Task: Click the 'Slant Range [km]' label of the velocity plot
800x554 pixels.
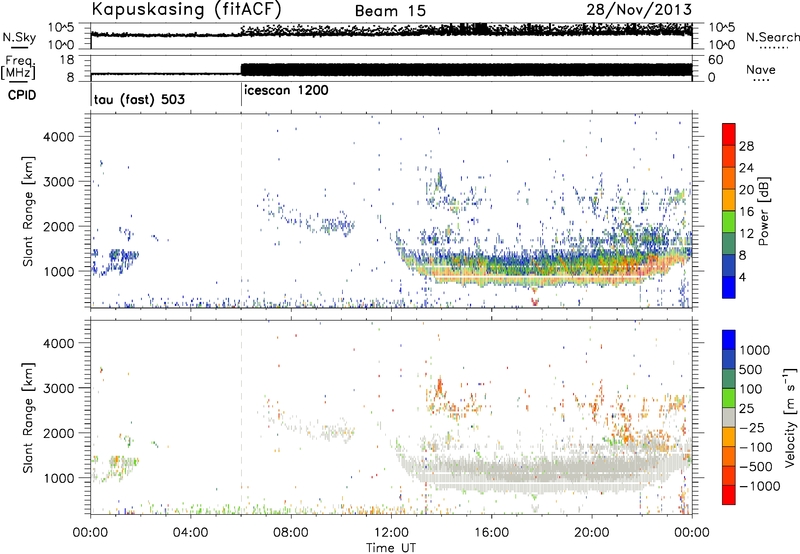Action: point(28,418)
